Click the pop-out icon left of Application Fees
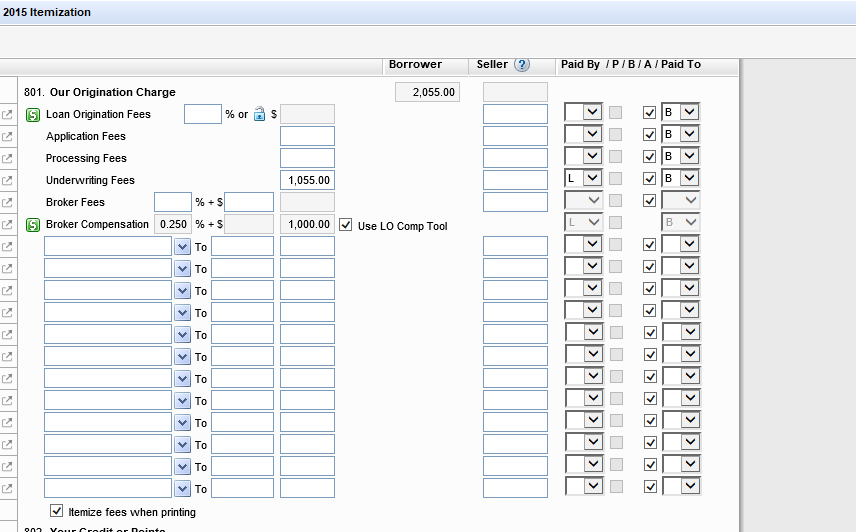The height and width of the screenshot is (532, 856). point(8,136)
